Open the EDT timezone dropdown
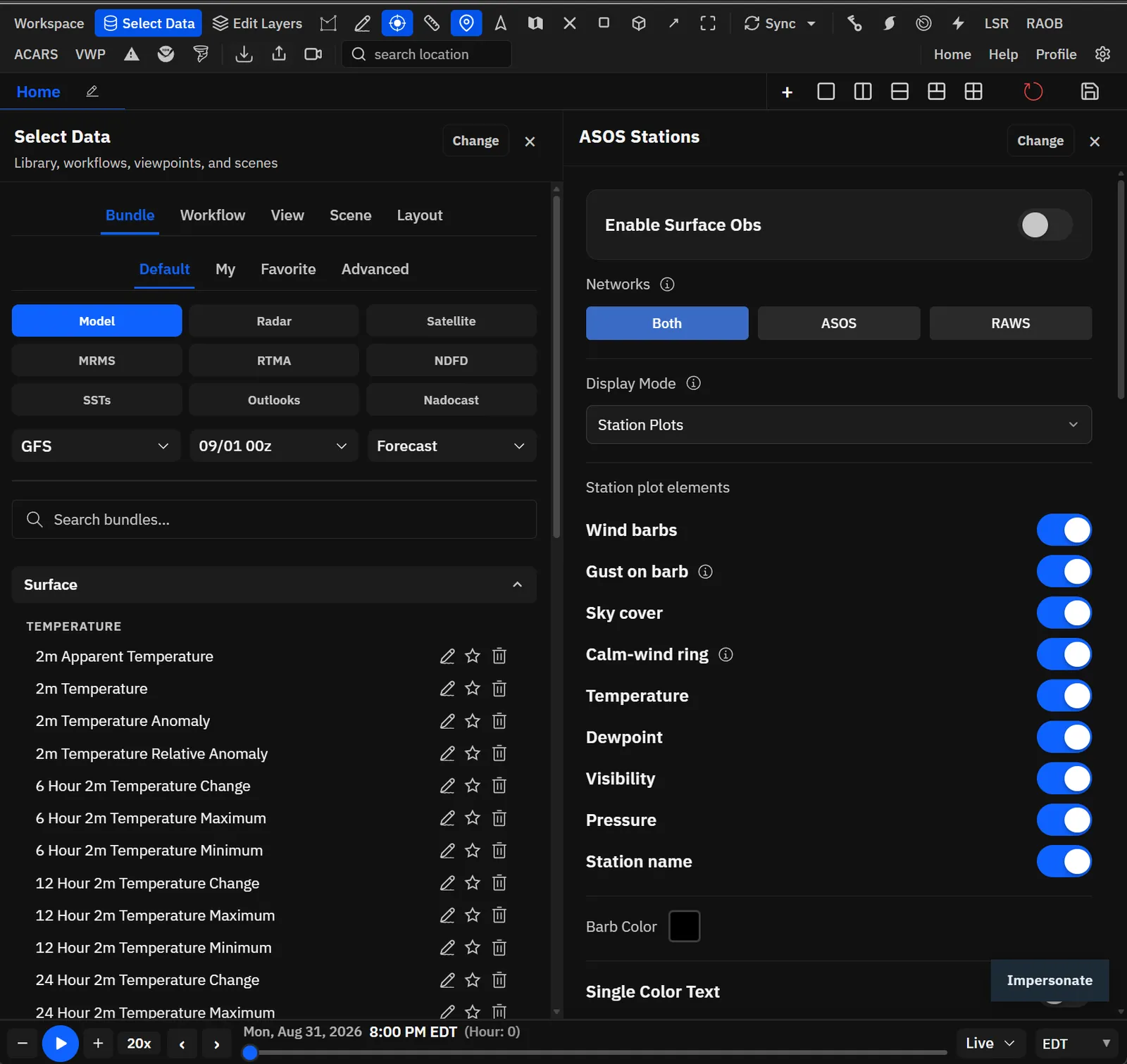This screenshot has width=1127, height=1064. click(1076, 1044)
